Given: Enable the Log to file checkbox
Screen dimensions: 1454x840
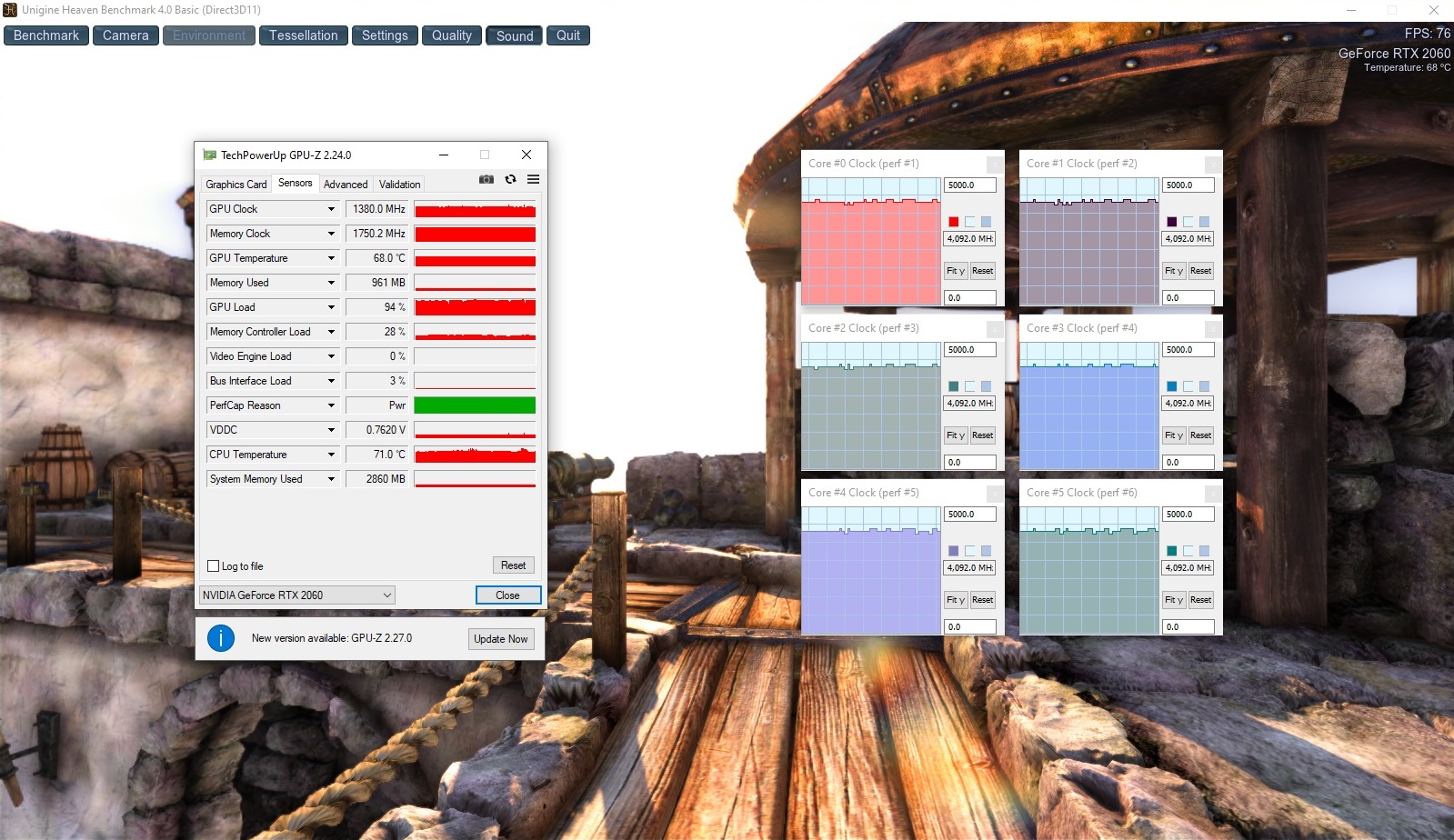Looking at the screenshot, I should point(214,565).
